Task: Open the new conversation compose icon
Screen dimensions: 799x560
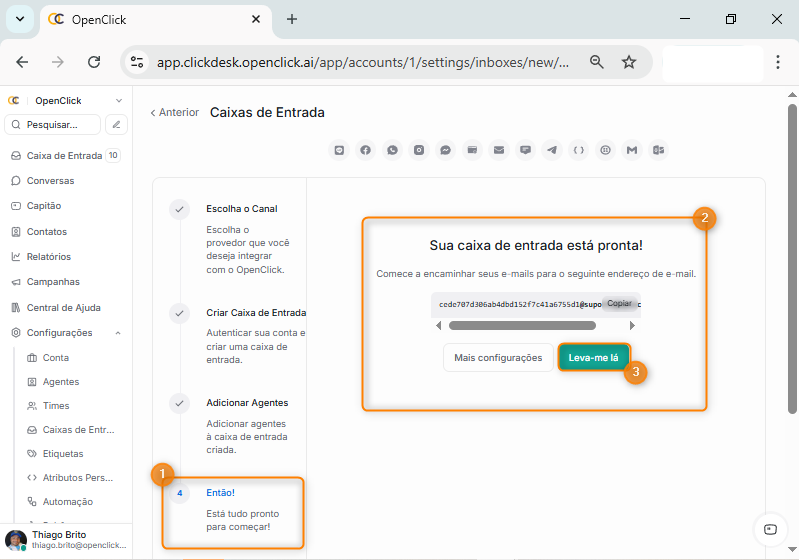Action: 117,125
